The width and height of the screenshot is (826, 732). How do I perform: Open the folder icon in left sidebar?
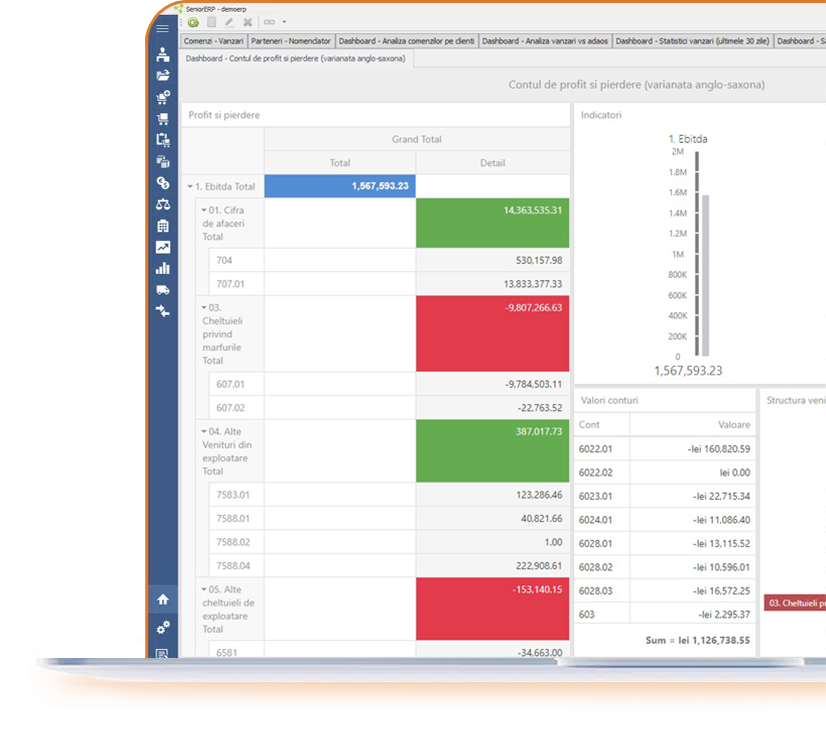point(163,76)
